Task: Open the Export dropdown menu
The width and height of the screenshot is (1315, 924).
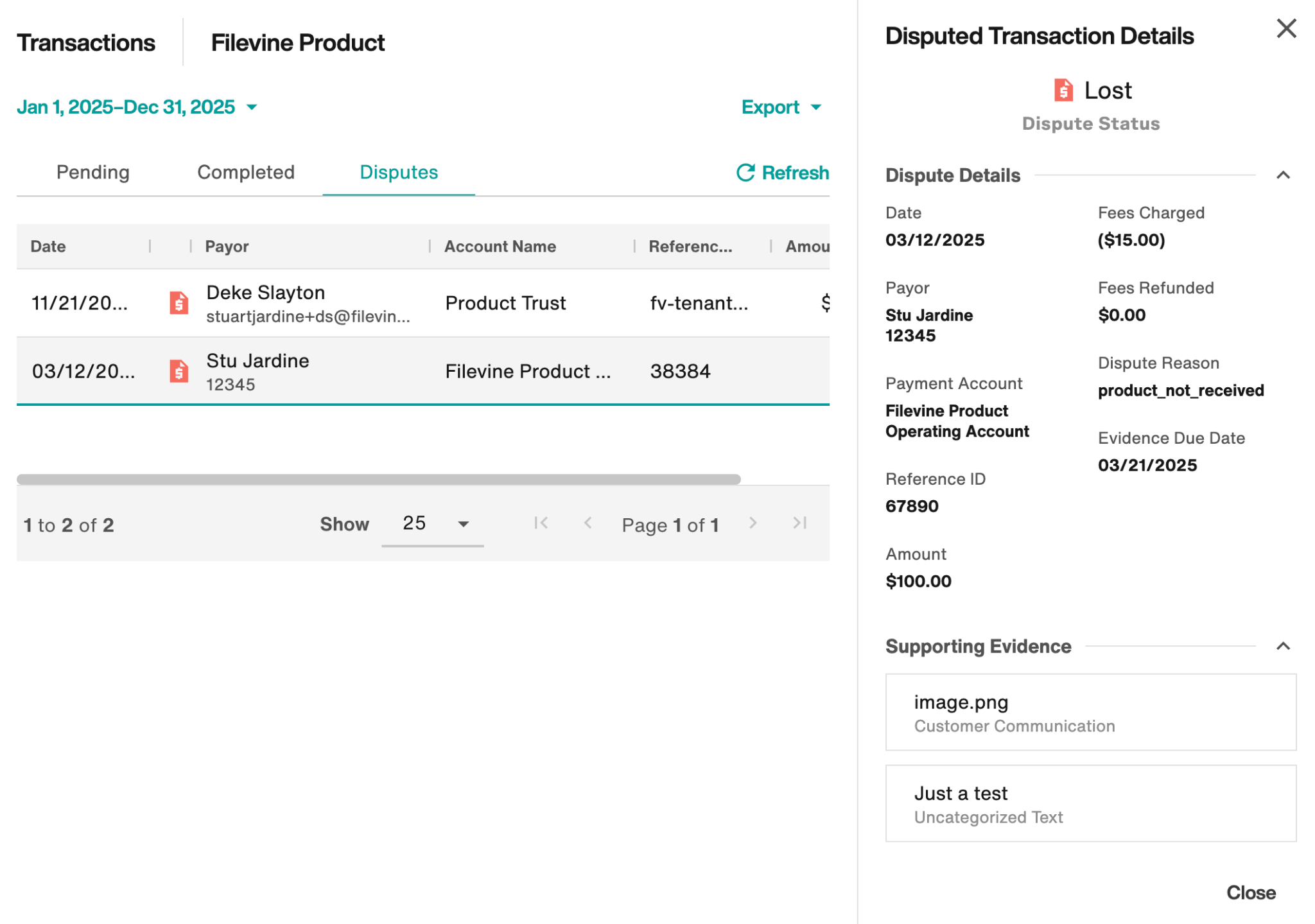Action: 781,107
